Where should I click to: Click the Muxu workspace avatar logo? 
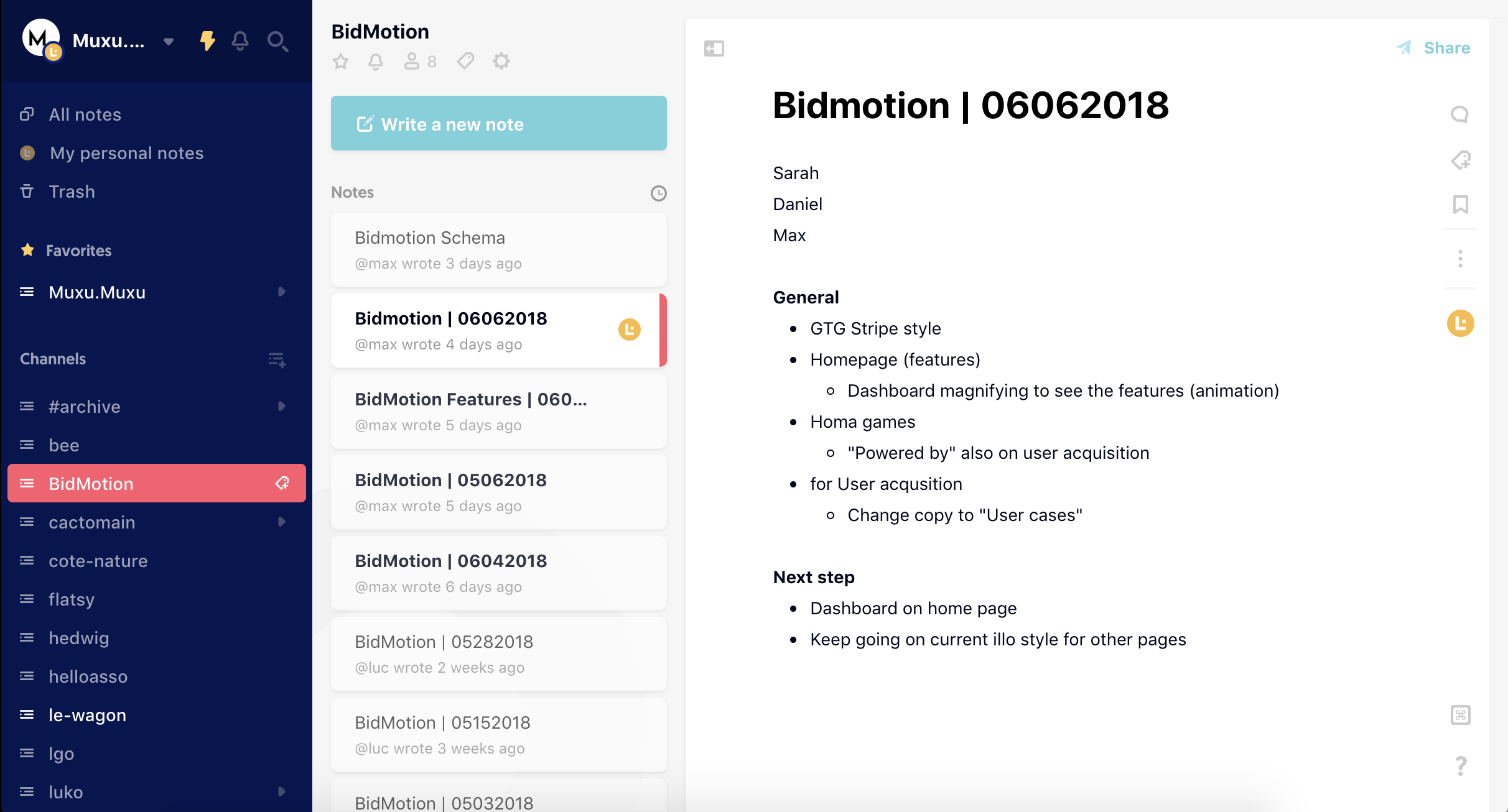[41, 39]
